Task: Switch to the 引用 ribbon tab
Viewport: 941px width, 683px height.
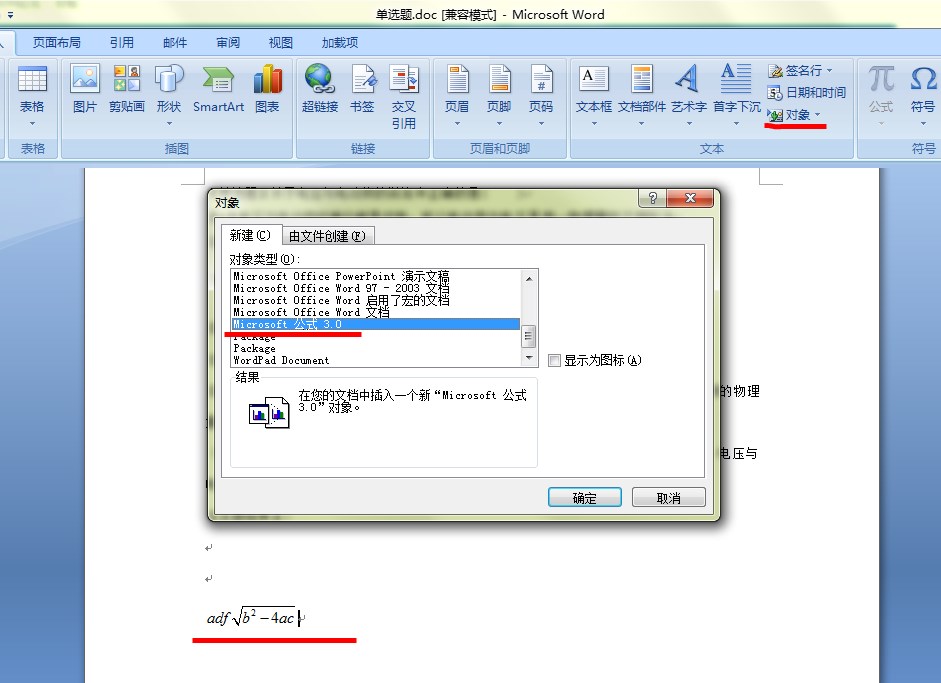Action: point(121,43)
